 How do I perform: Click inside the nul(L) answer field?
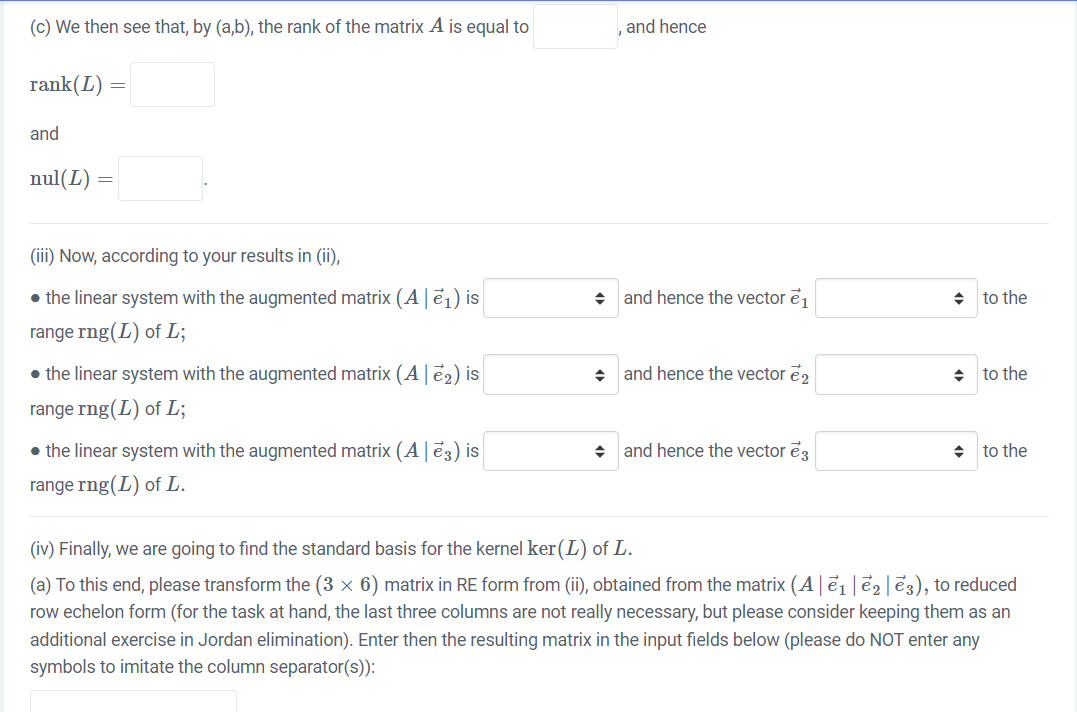tap(160, 178)
